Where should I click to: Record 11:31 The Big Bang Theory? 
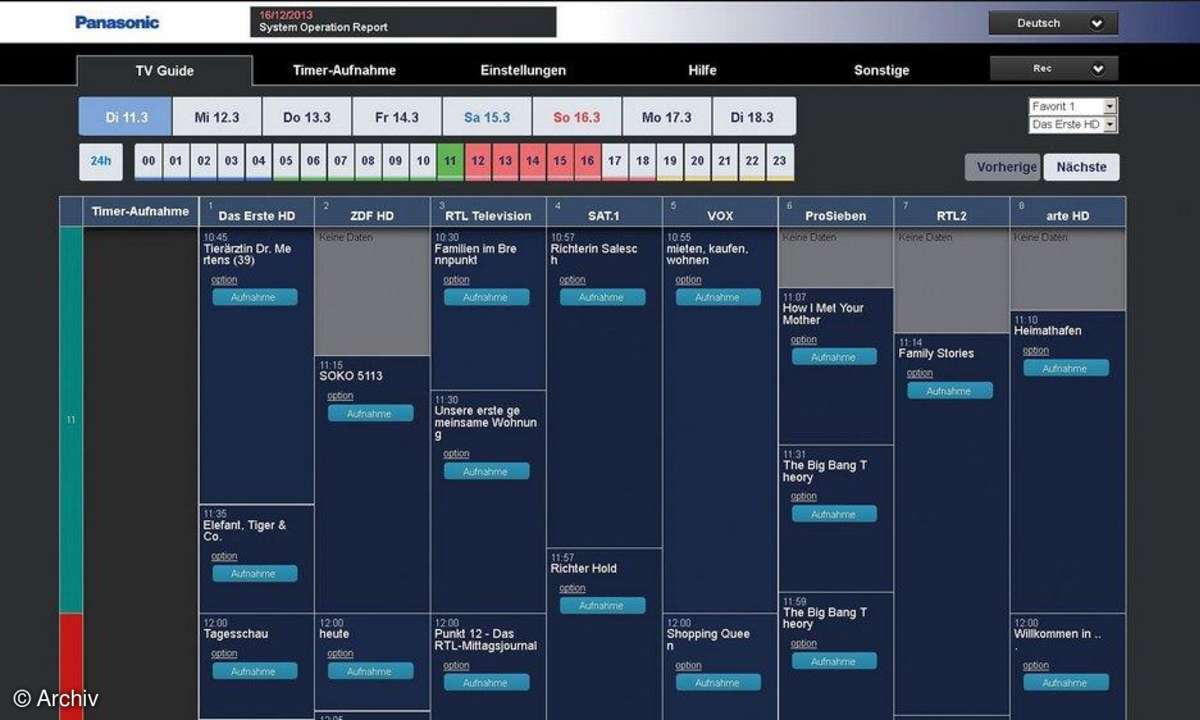pos(834,514)
